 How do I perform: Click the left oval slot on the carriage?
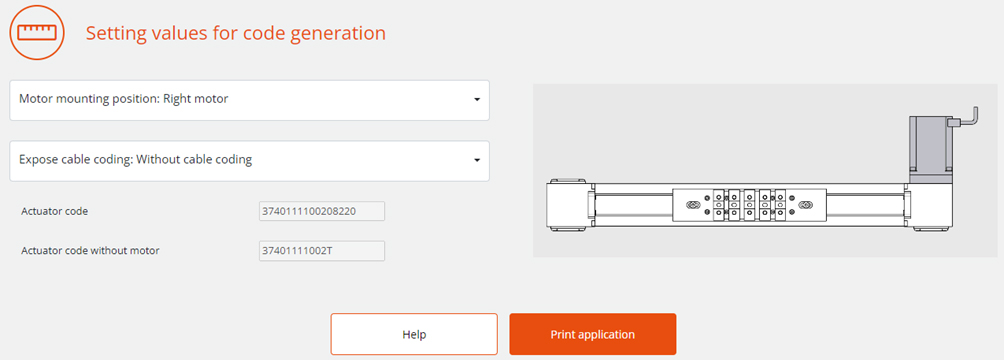click(x=692, y=206)
